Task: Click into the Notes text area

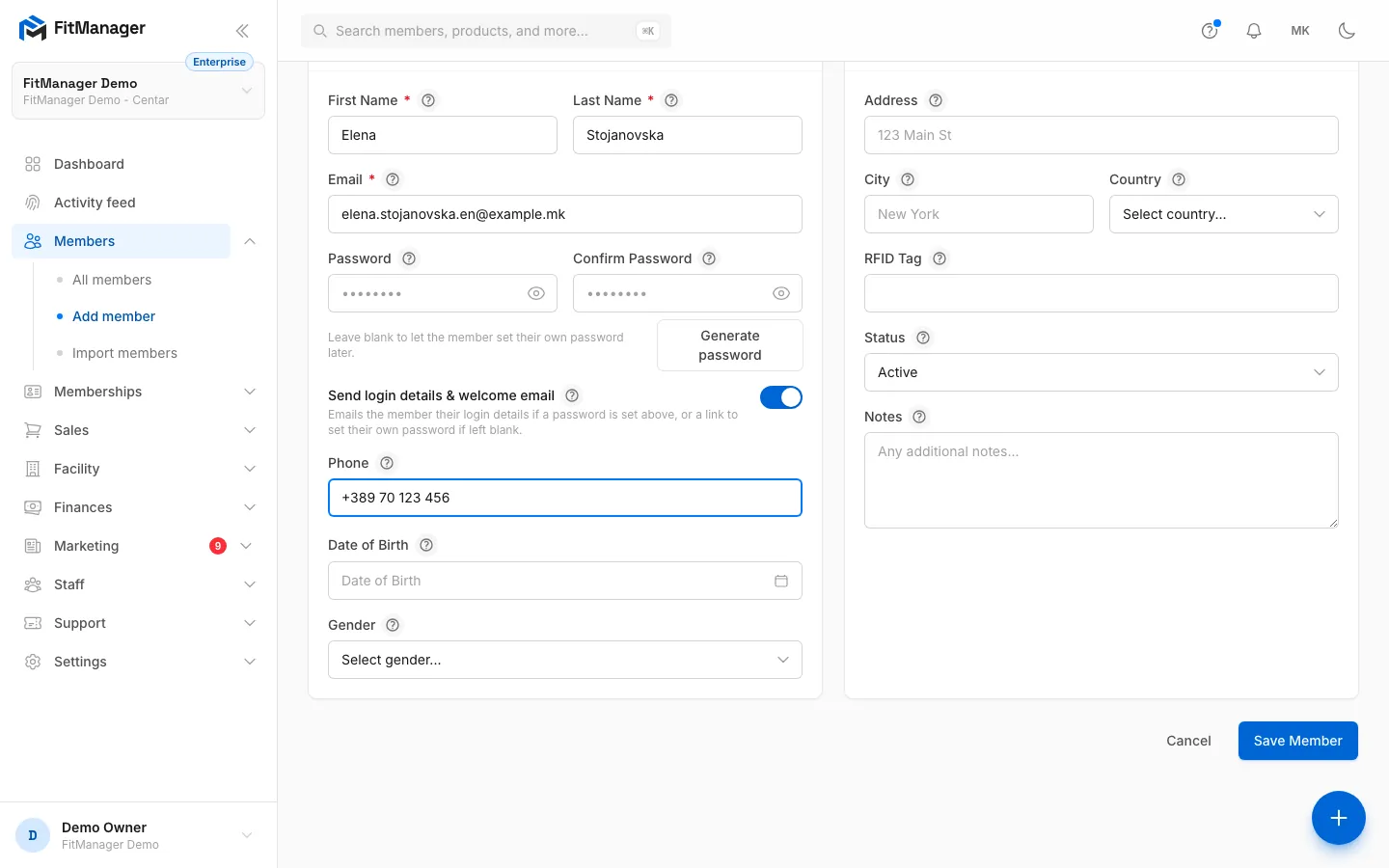Action: (x=1102, y=480)
